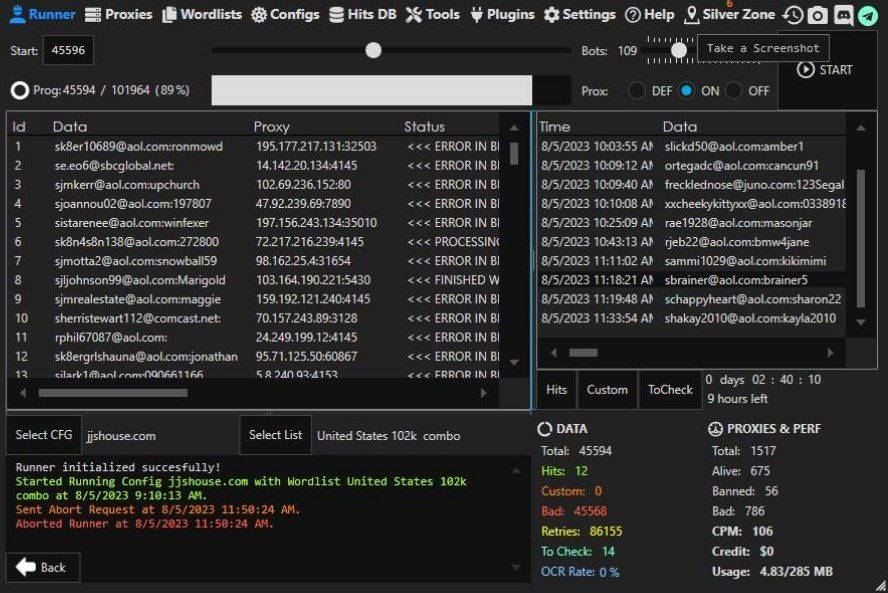Open the Plugins section
The height and width of the screenshot is (593, 888).
click(502, 14)
